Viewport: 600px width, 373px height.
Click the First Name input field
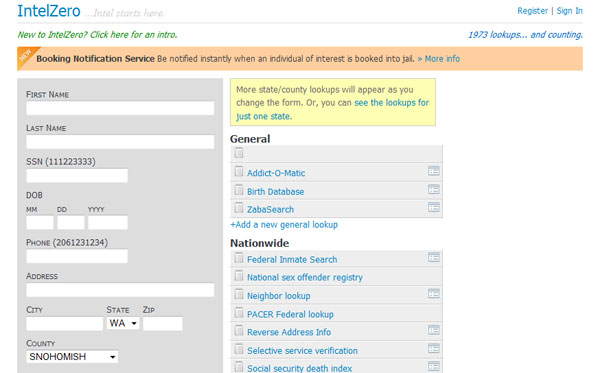120,108
